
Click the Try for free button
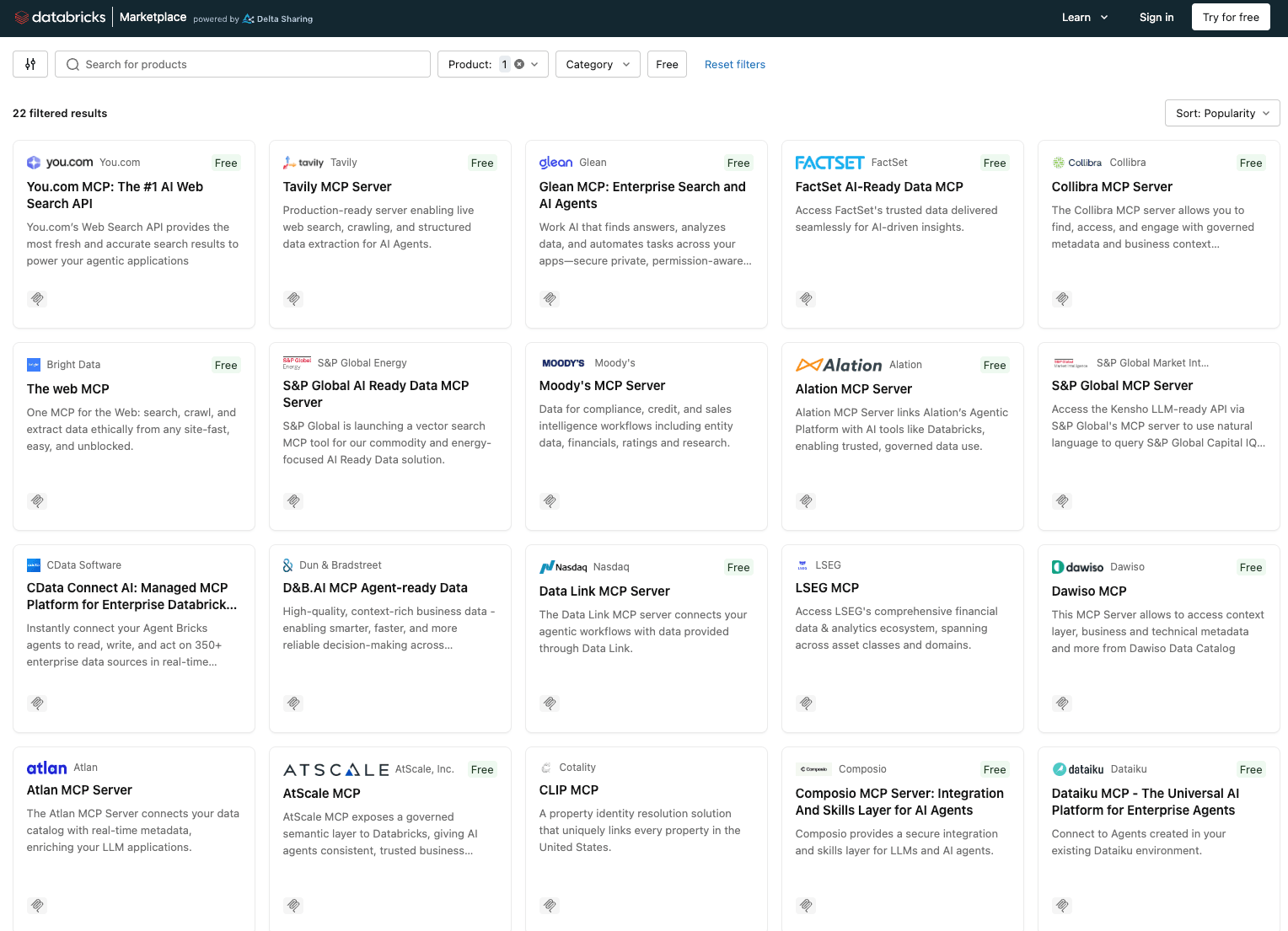[x=1231, y=17]
